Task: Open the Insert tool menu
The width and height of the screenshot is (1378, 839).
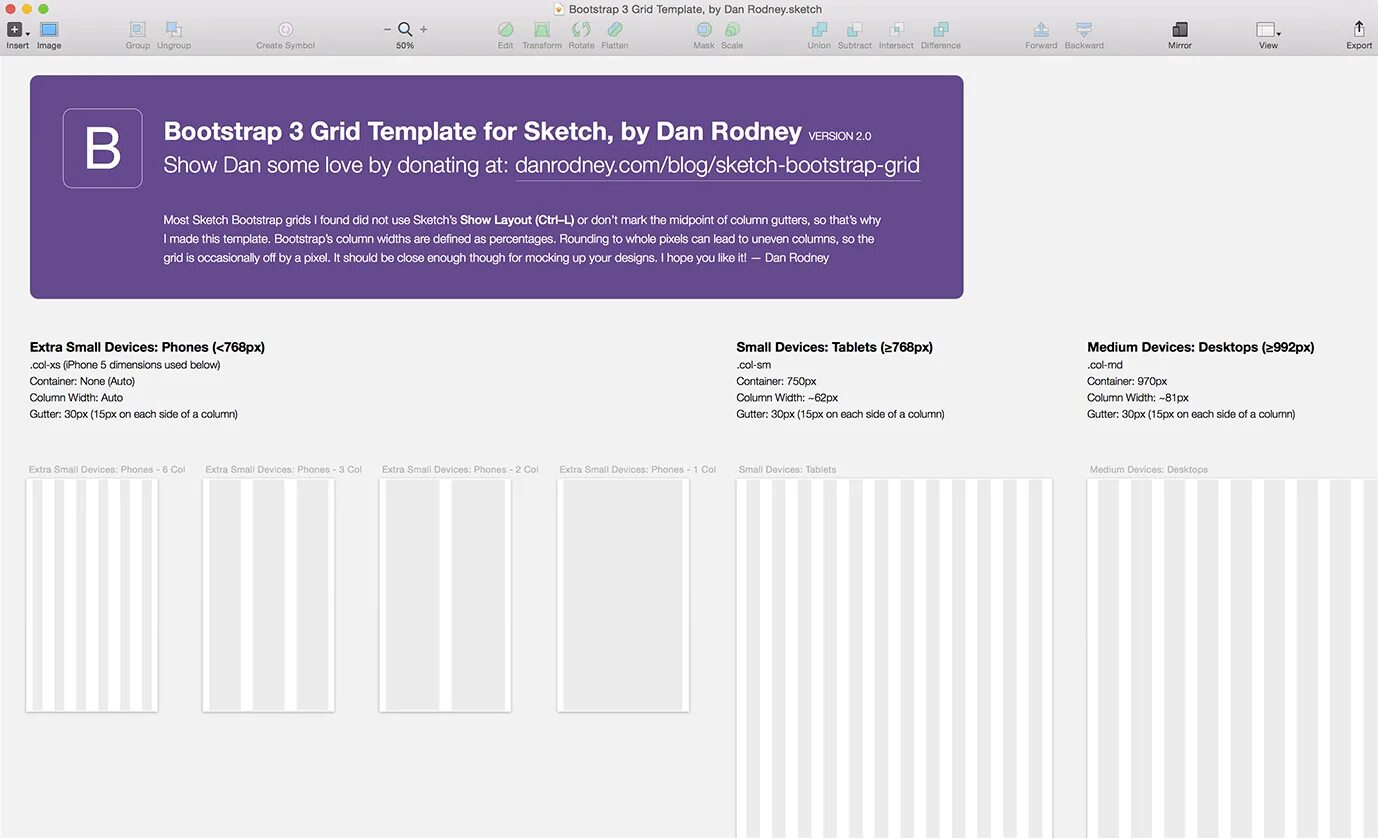Action: click(x=18, y=30)
